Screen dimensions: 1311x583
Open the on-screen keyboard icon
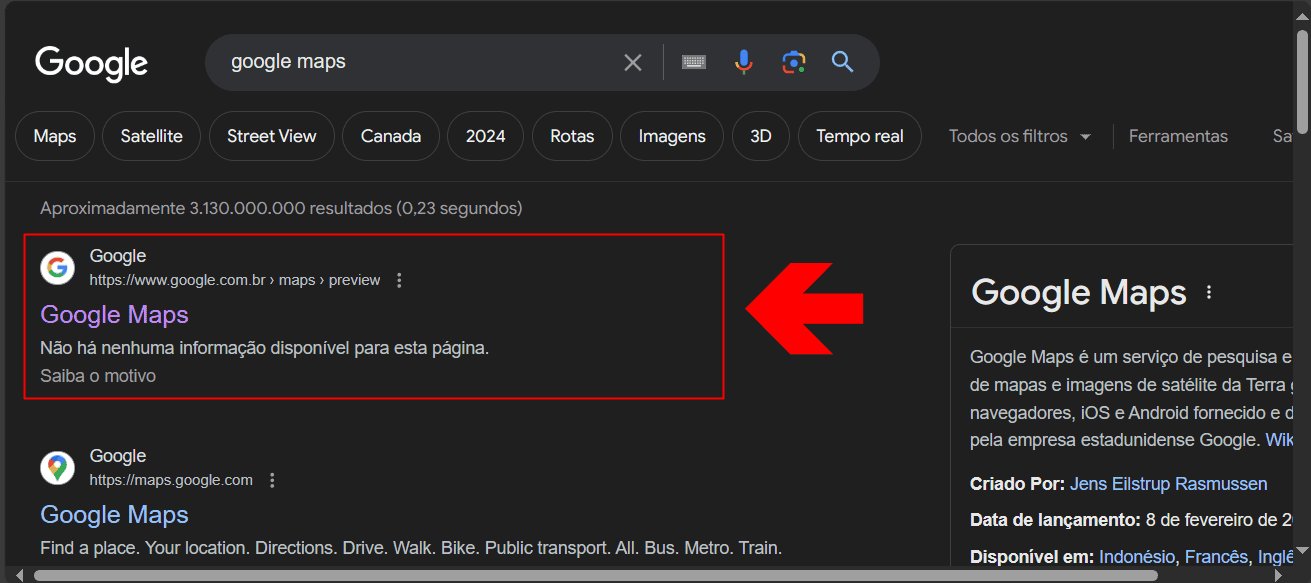coord(694,62)
